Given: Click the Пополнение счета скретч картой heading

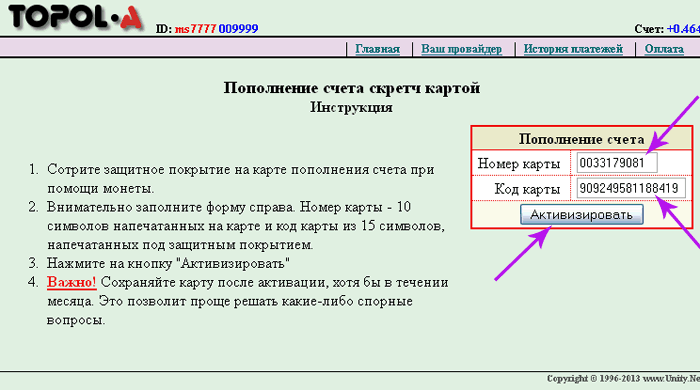Looking at the screenshot, I should coord(352,87).
